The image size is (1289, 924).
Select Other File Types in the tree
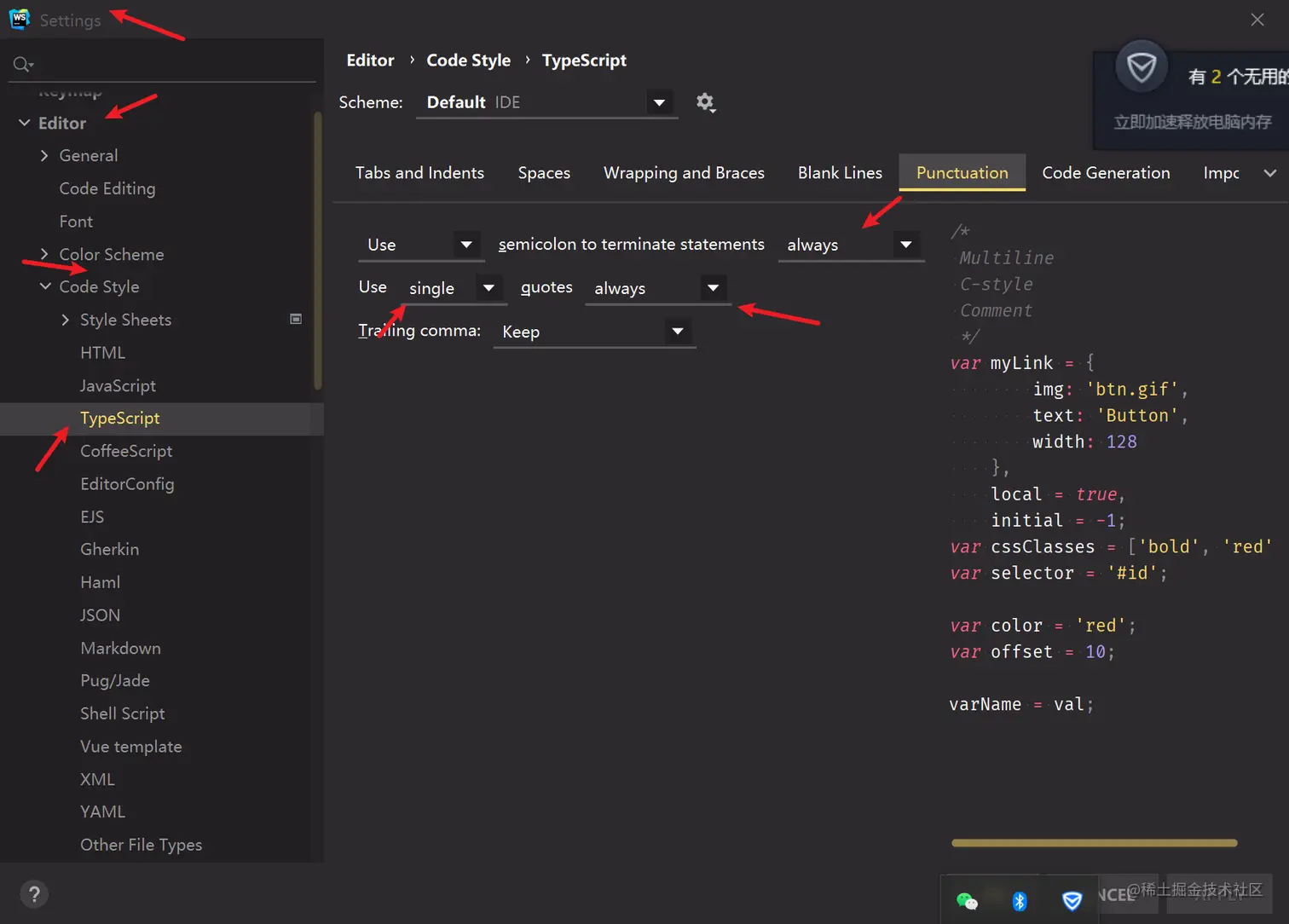click(141, 845)
